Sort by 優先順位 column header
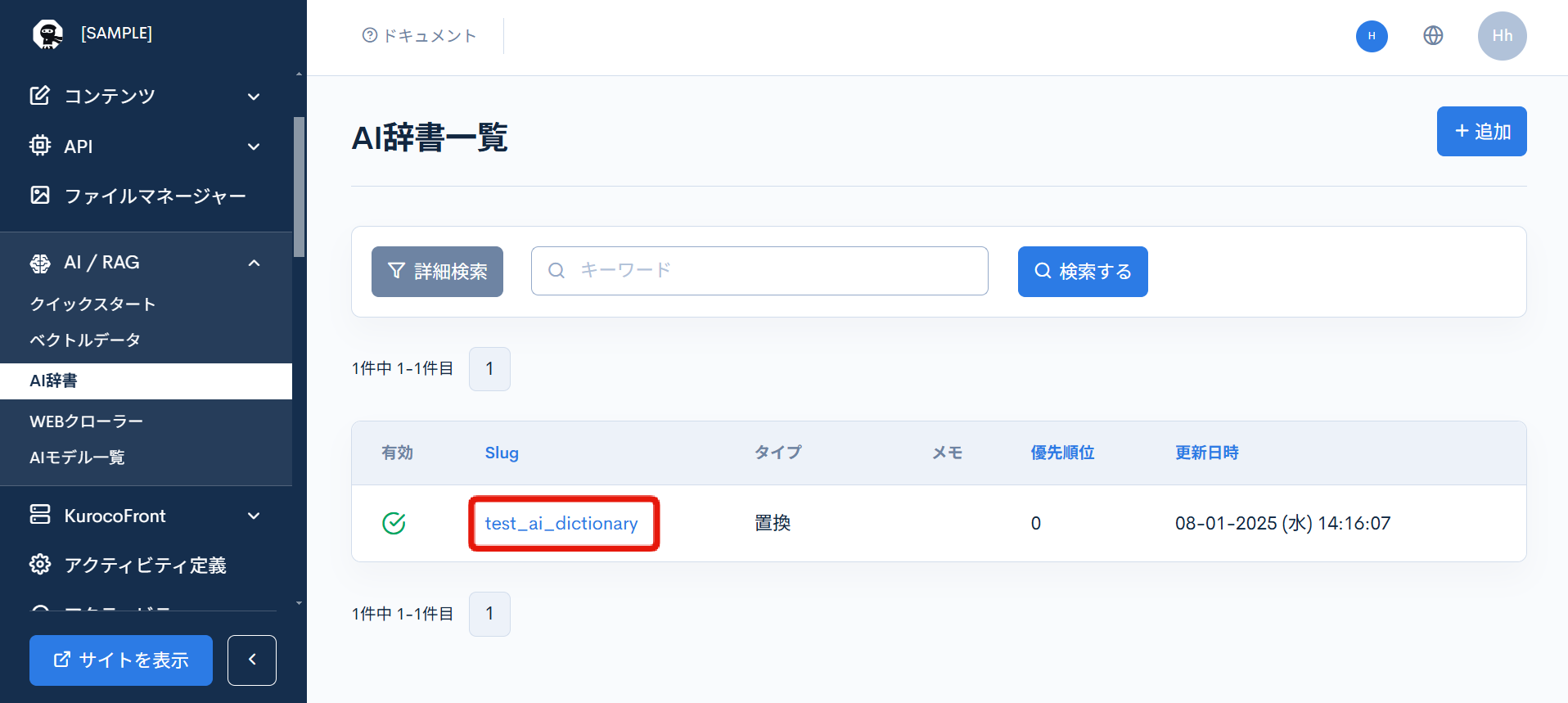Screen dimensions: 1568x703 pos(1062,453)
